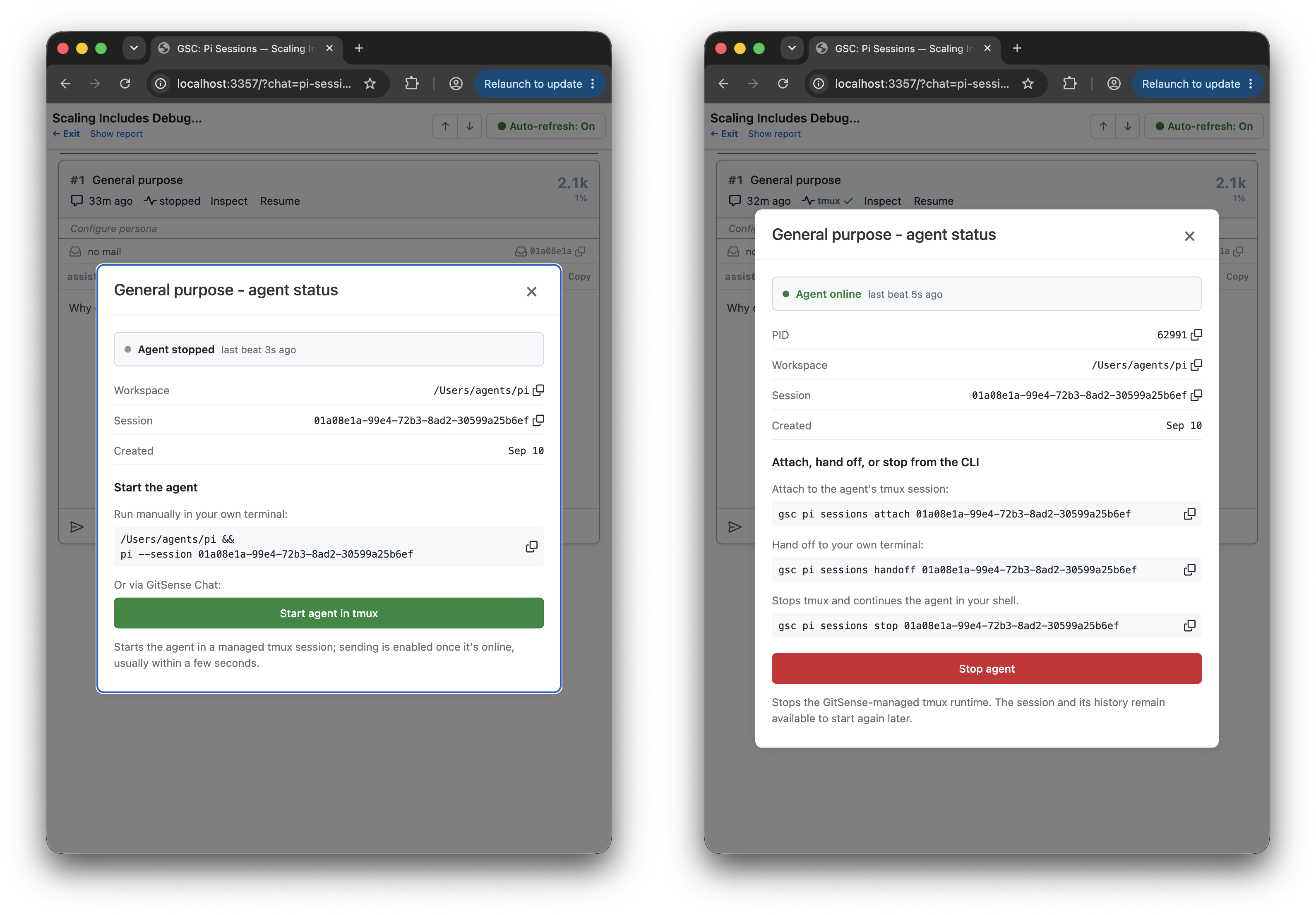Click the address bar URL in left browser
1316x915 pixels.
(264, 84)
